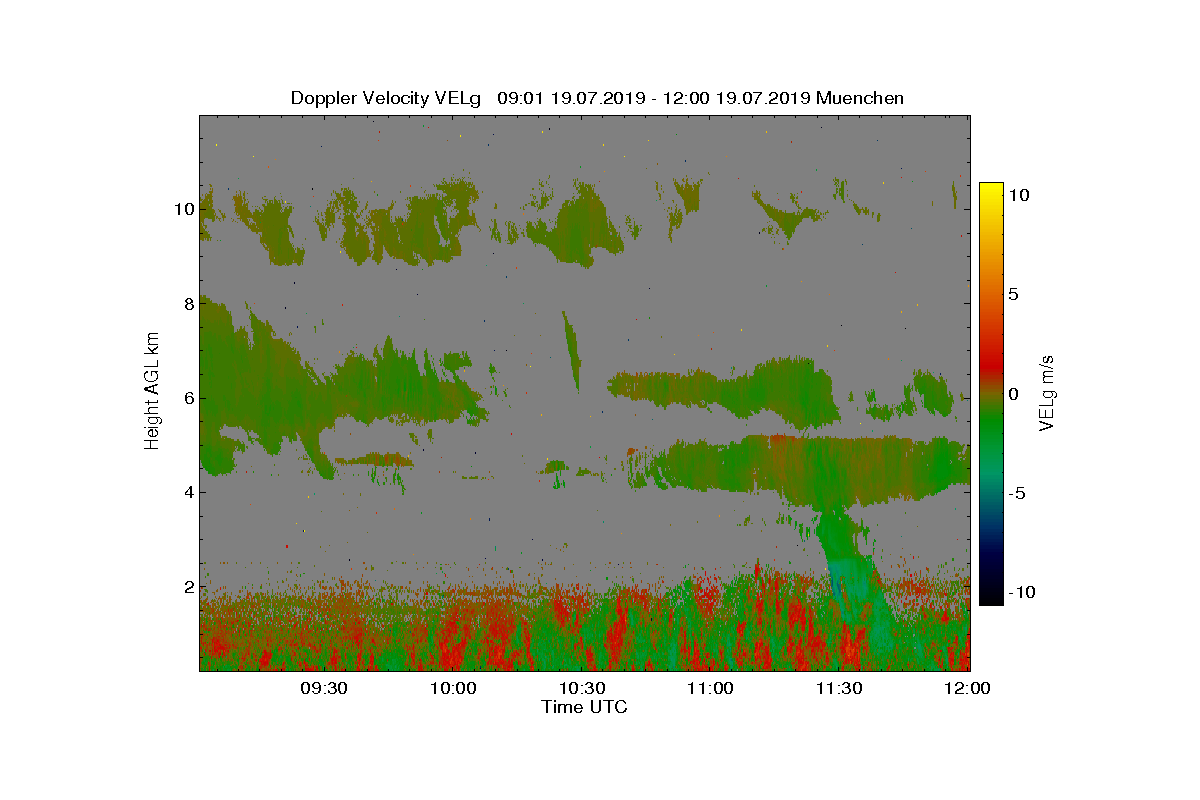Click the colorbar tick label 0

point(1012,394)
